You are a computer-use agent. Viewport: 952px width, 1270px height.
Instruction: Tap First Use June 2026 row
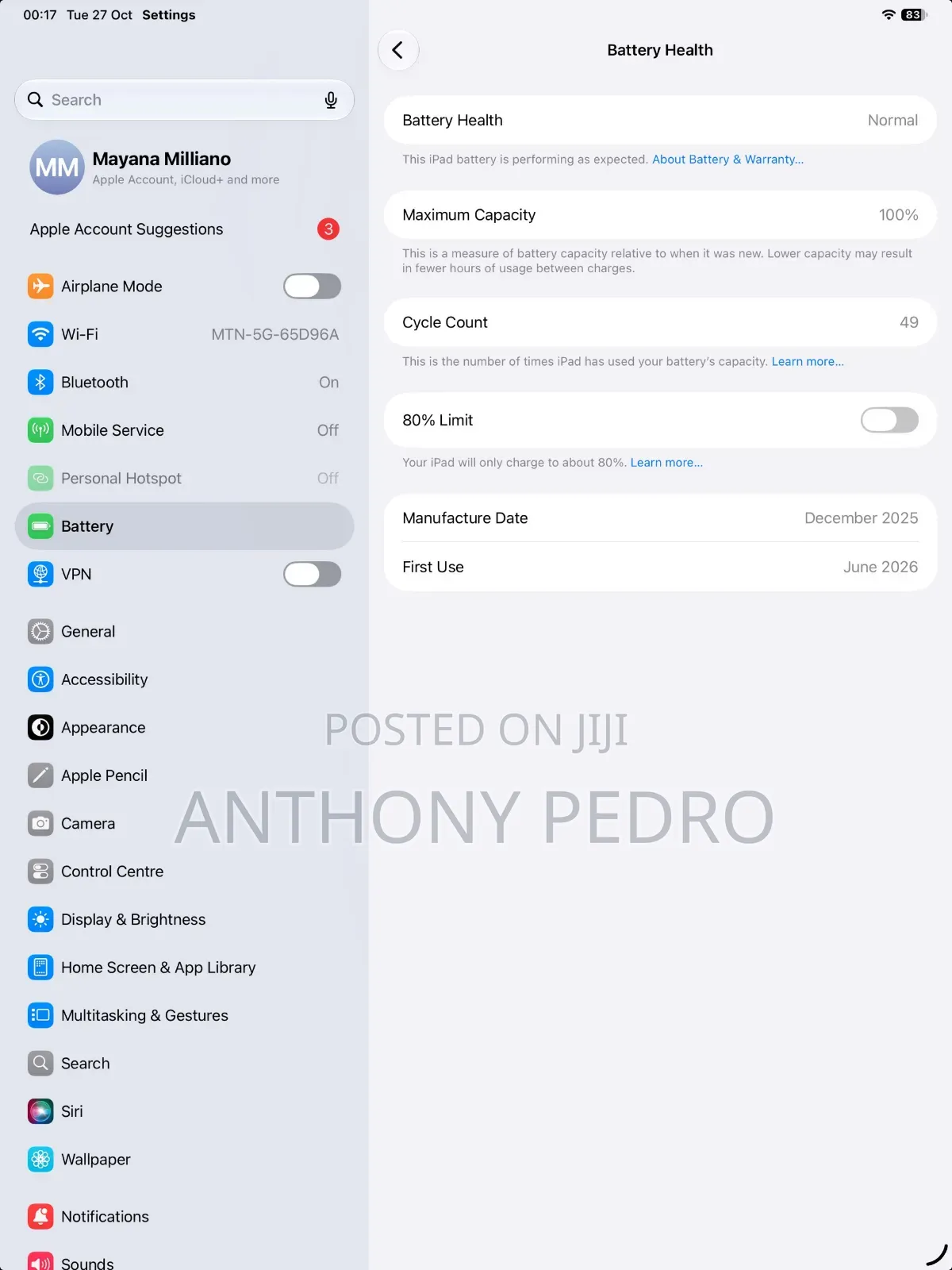tap(660, 567)
